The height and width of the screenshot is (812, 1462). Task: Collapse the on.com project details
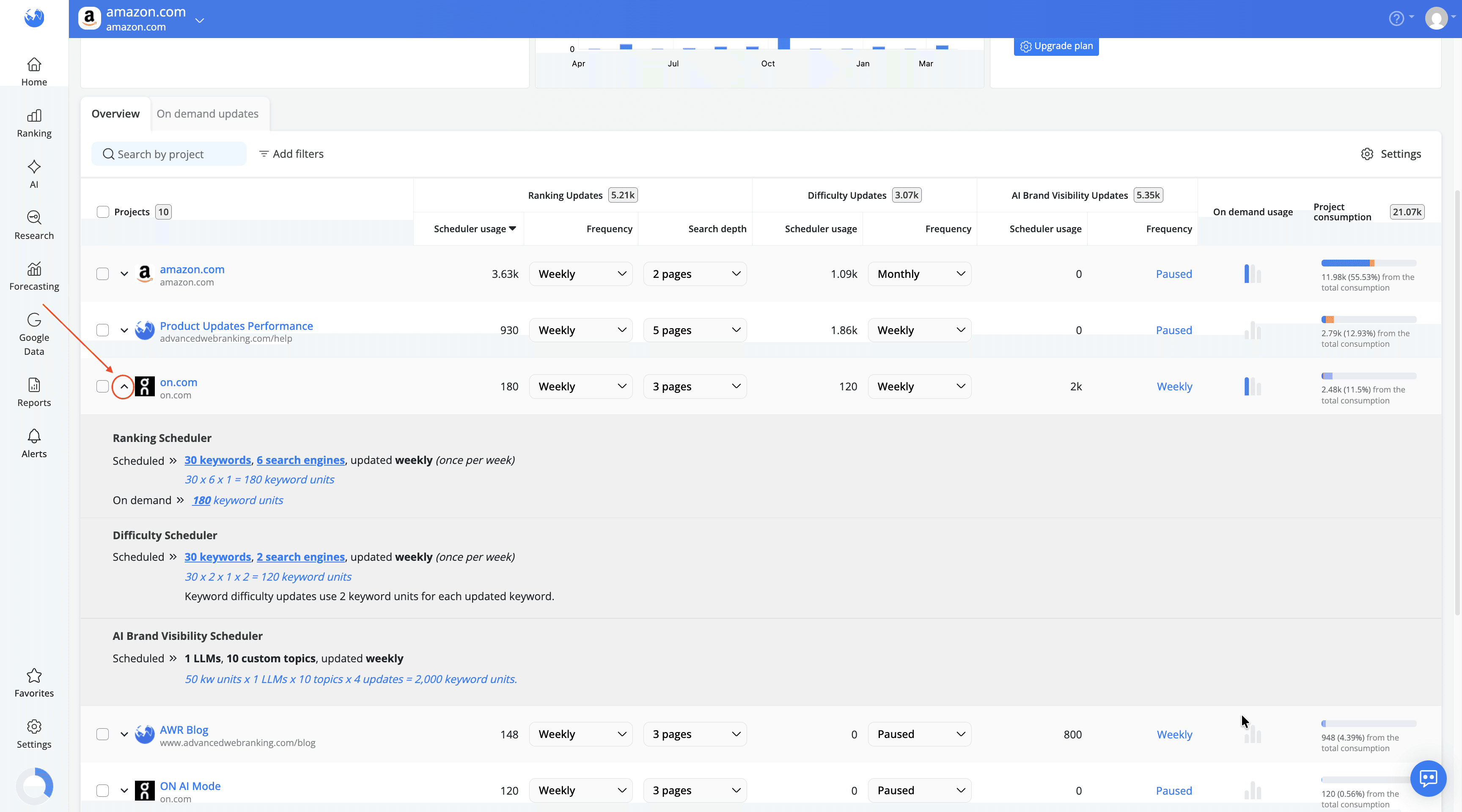coord(124,387)
